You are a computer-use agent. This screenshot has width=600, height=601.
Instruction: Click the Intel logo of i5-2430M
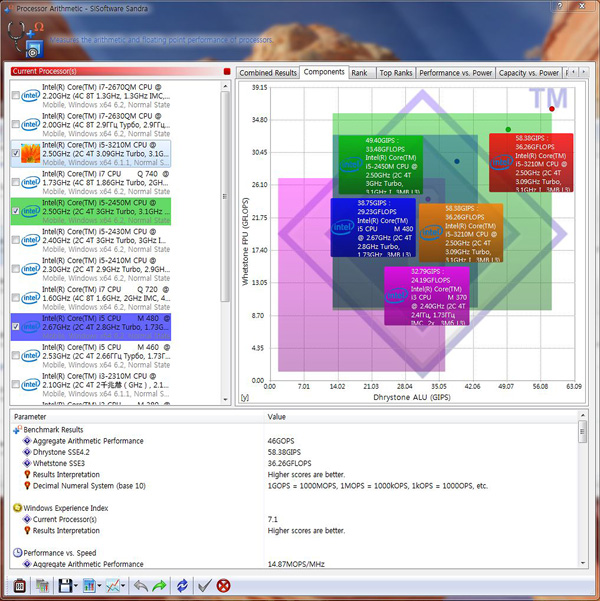(31, 240)
